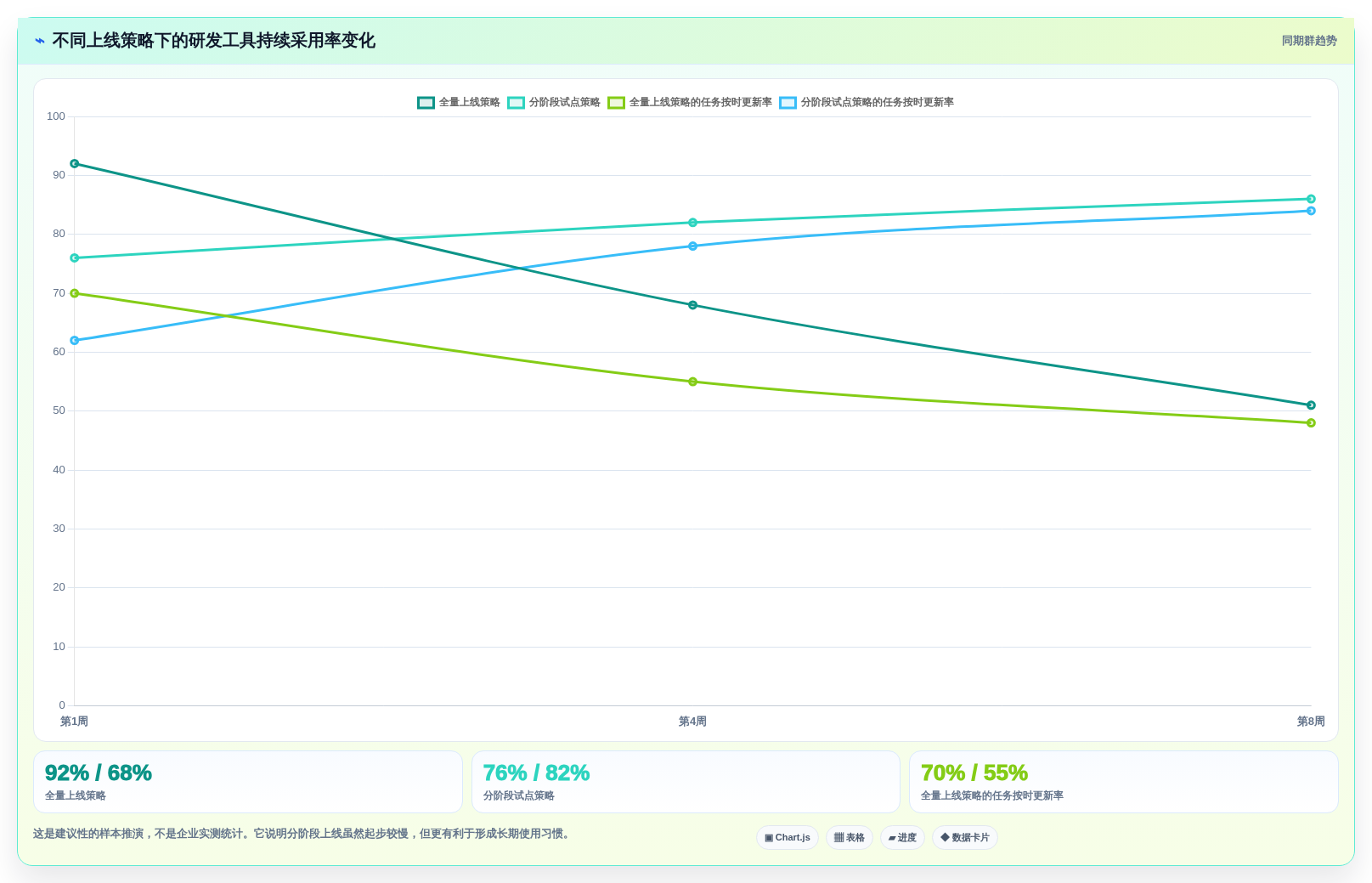Click the 分阶段试点策略 point at 第8周 (86)
This screenshot has width=1372, height=883.
coord(1311,199)
